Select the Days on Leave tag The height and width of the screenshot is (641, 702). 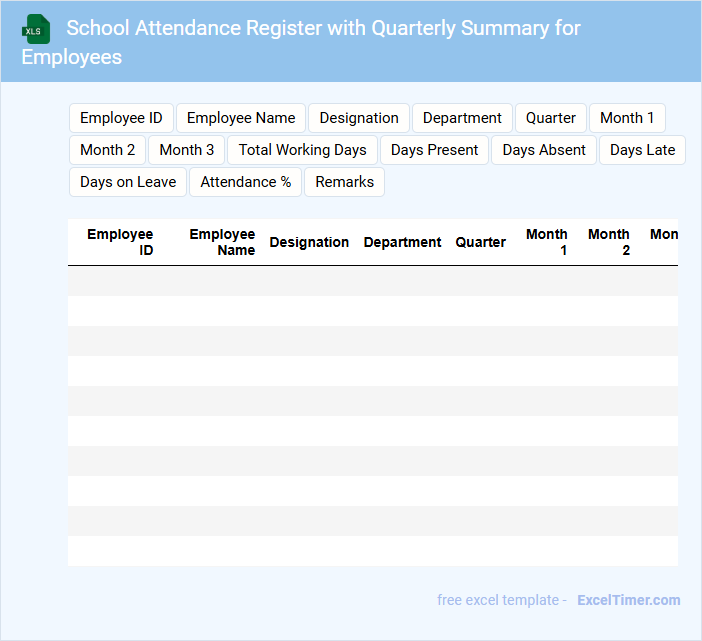[128, 182]
